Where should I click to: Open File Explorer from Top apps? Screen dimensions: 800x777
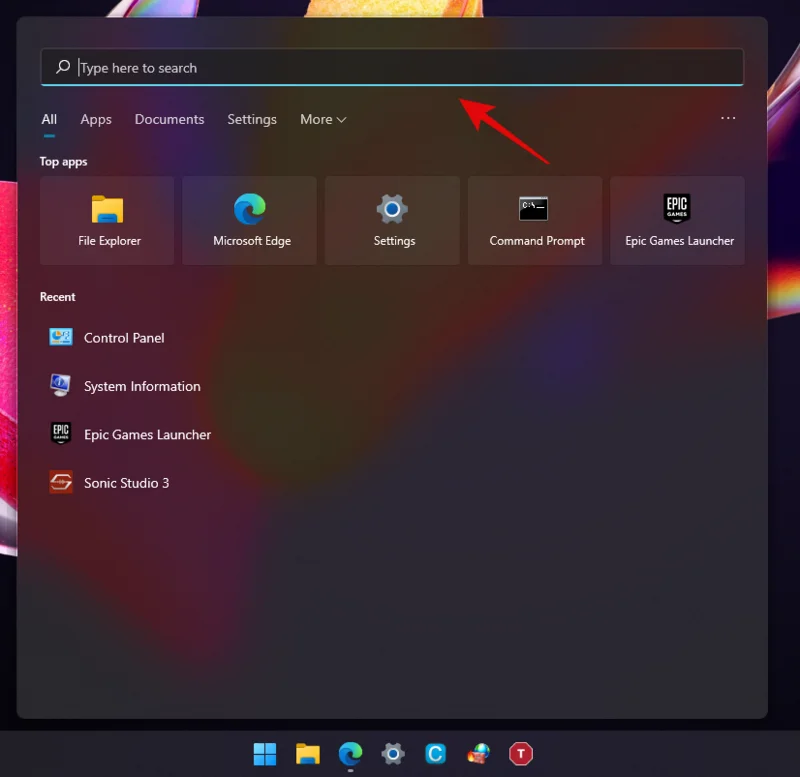point(106,220)
